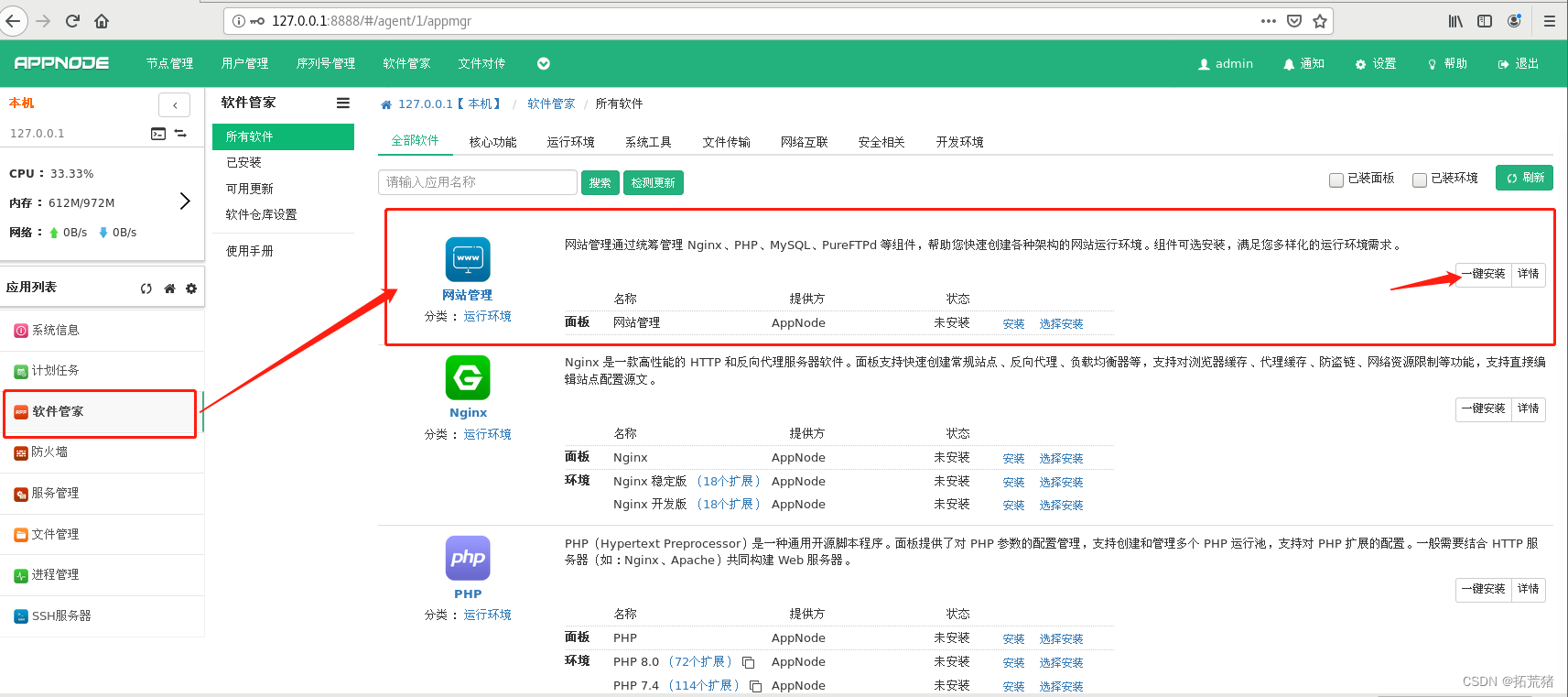Reload the page with the browser refresh icon
This screenshot has width=1568, height=697.
pos(72,21)
